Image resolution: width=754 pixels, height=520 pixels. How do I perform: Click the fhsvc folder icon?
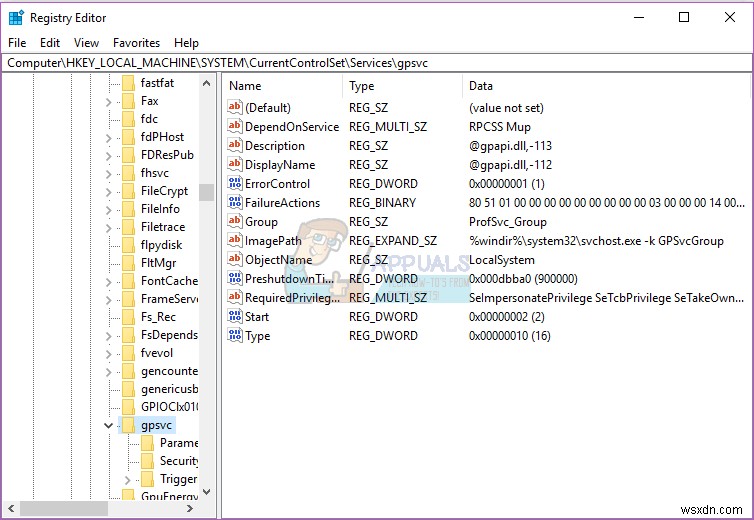(x=128, y=173)
